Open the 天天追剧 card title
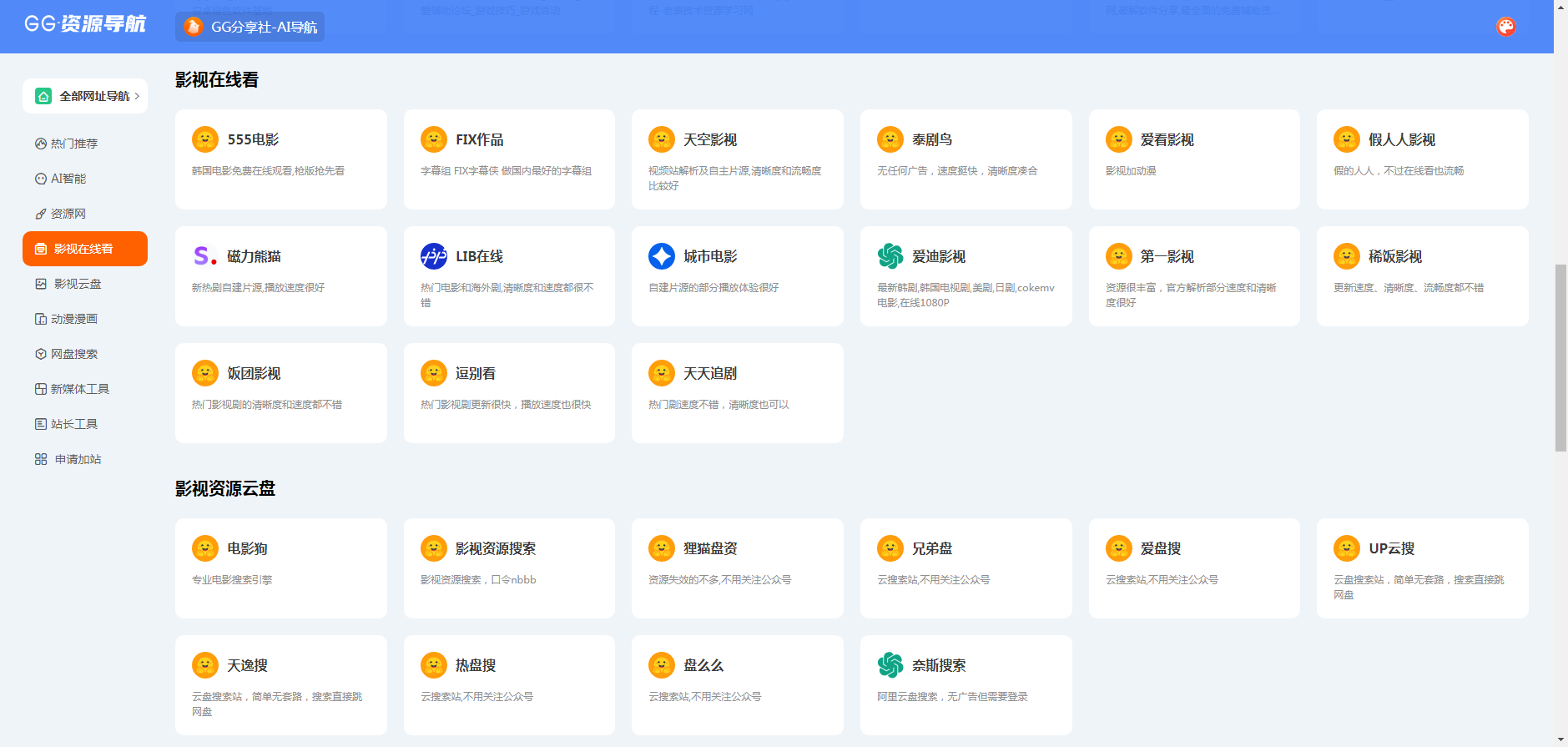 point(710,373)
